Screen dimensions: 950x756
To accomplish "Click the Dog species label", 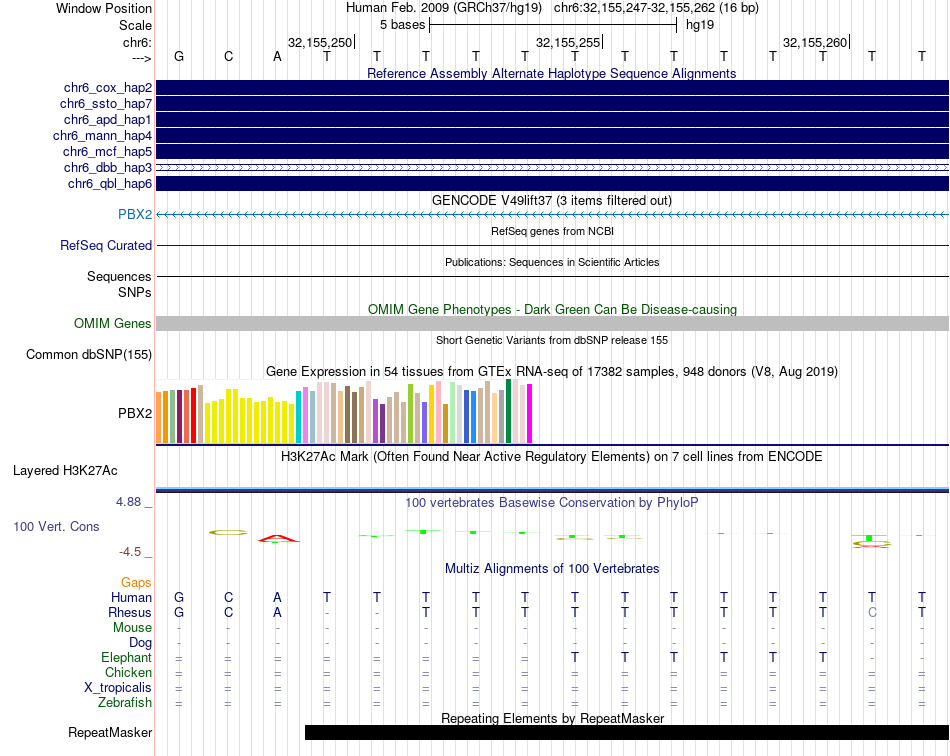I will [141, 643].
